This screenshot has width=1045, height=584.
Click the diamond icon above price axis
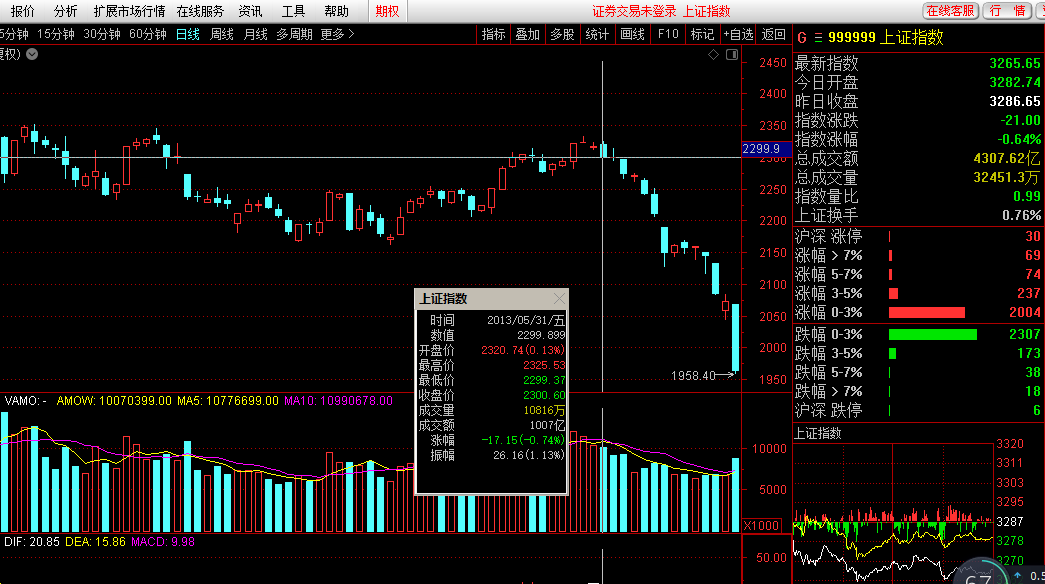point(713,55)
